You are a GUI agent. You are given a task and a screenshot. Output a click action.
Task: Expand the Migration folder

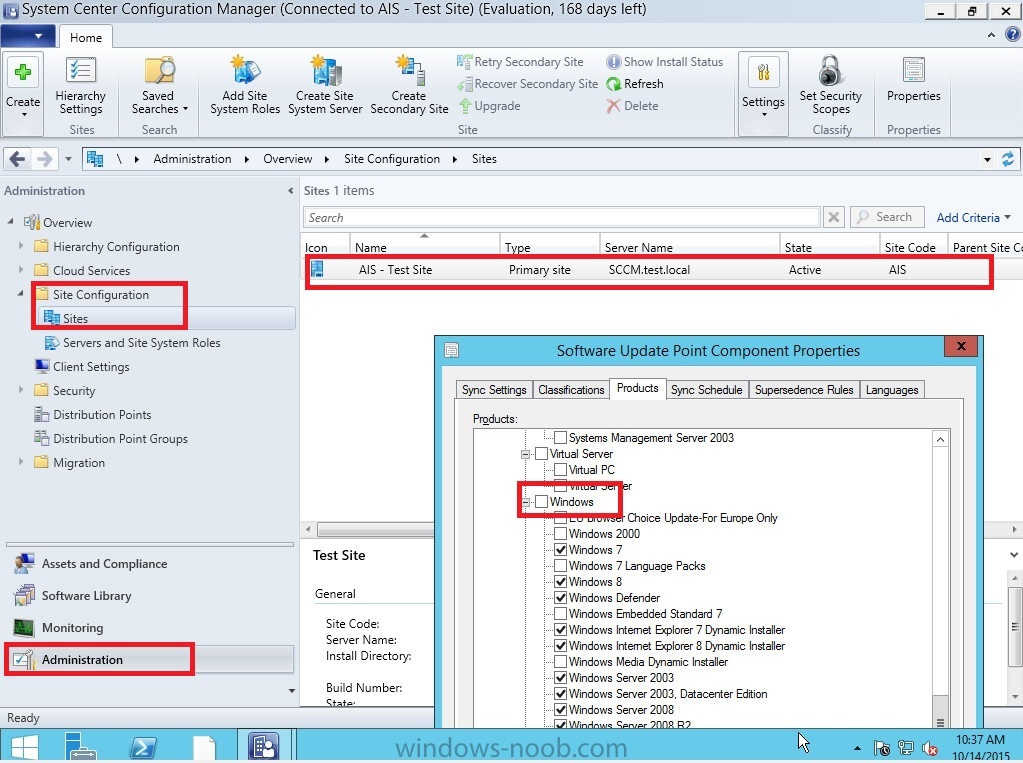coord(21,461)
